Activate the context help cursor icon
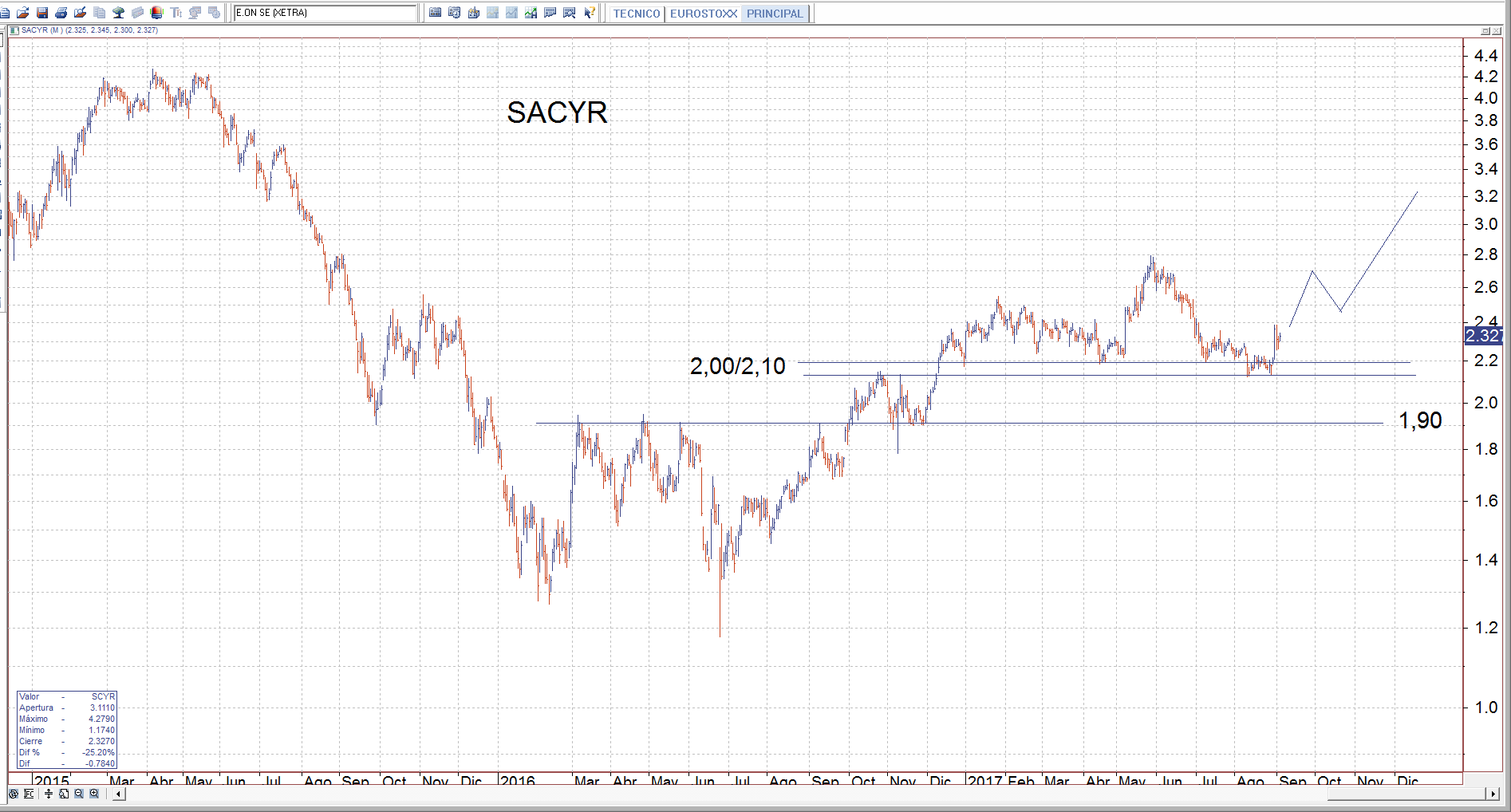This screenshot has height=812, width=1511. (x=590, y=13)
